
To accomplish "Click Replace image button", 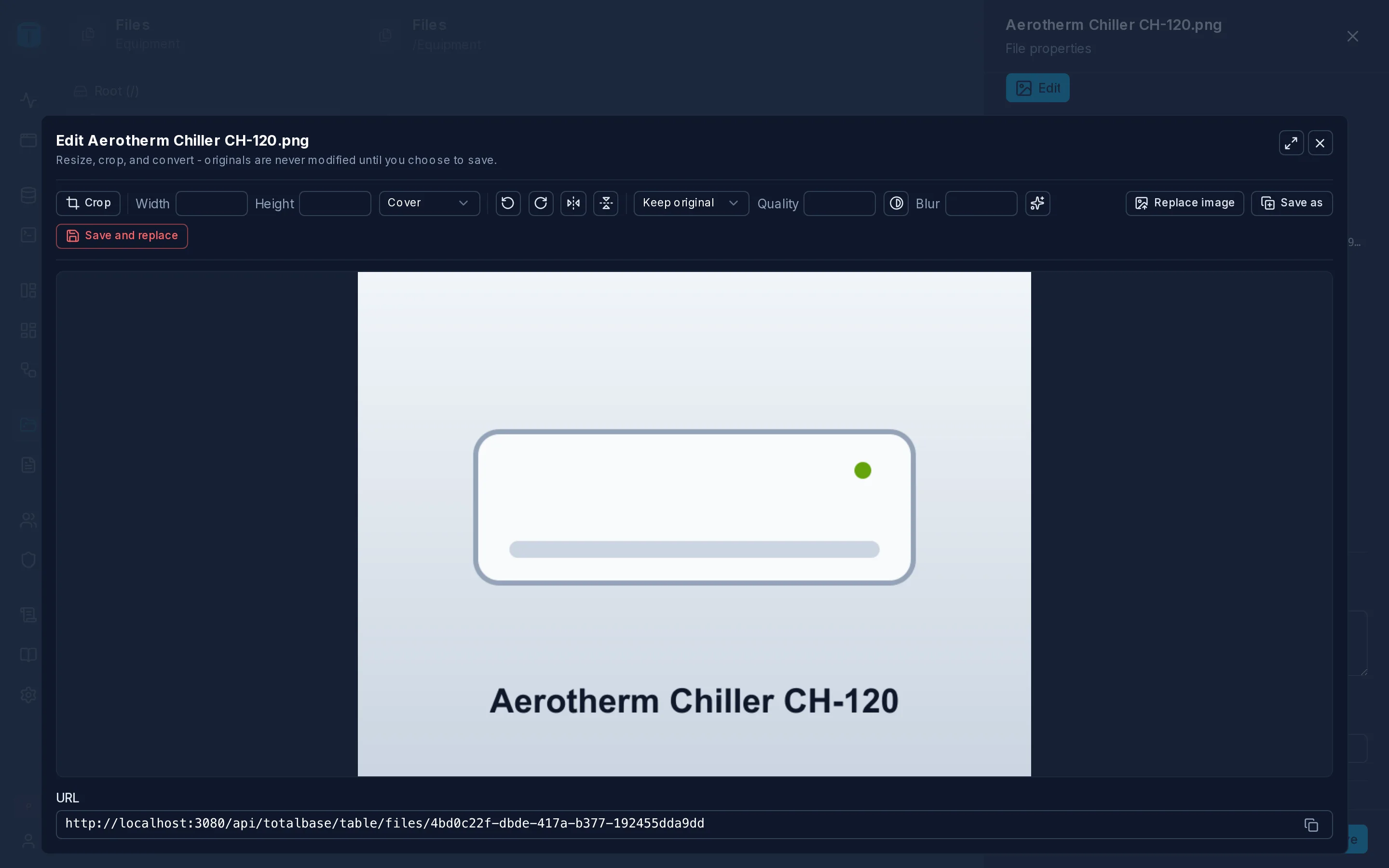I will pyautogui.click(x=1185, y=203).
